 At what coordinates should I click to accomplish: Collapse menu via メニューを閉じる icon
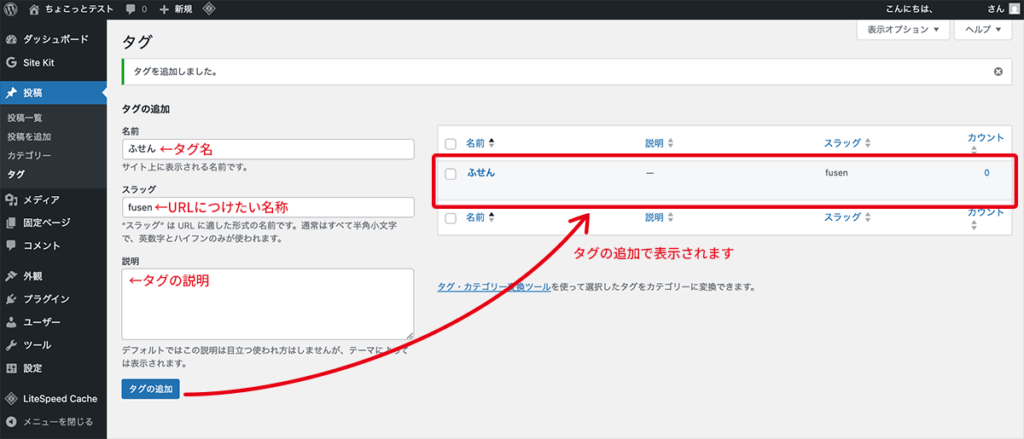click(12, 421)
